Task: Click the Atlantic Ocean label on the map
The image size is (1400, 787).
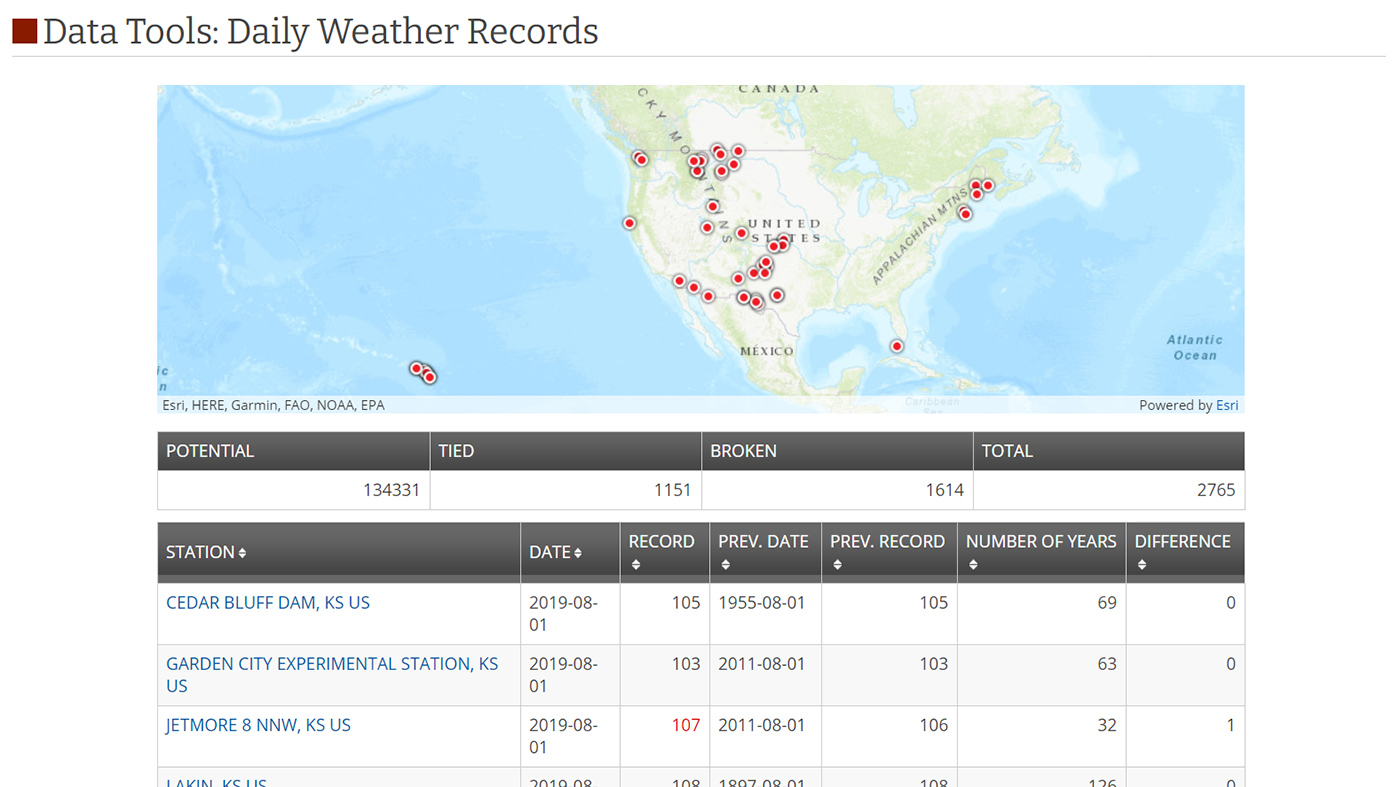Action: point(1194,347)
